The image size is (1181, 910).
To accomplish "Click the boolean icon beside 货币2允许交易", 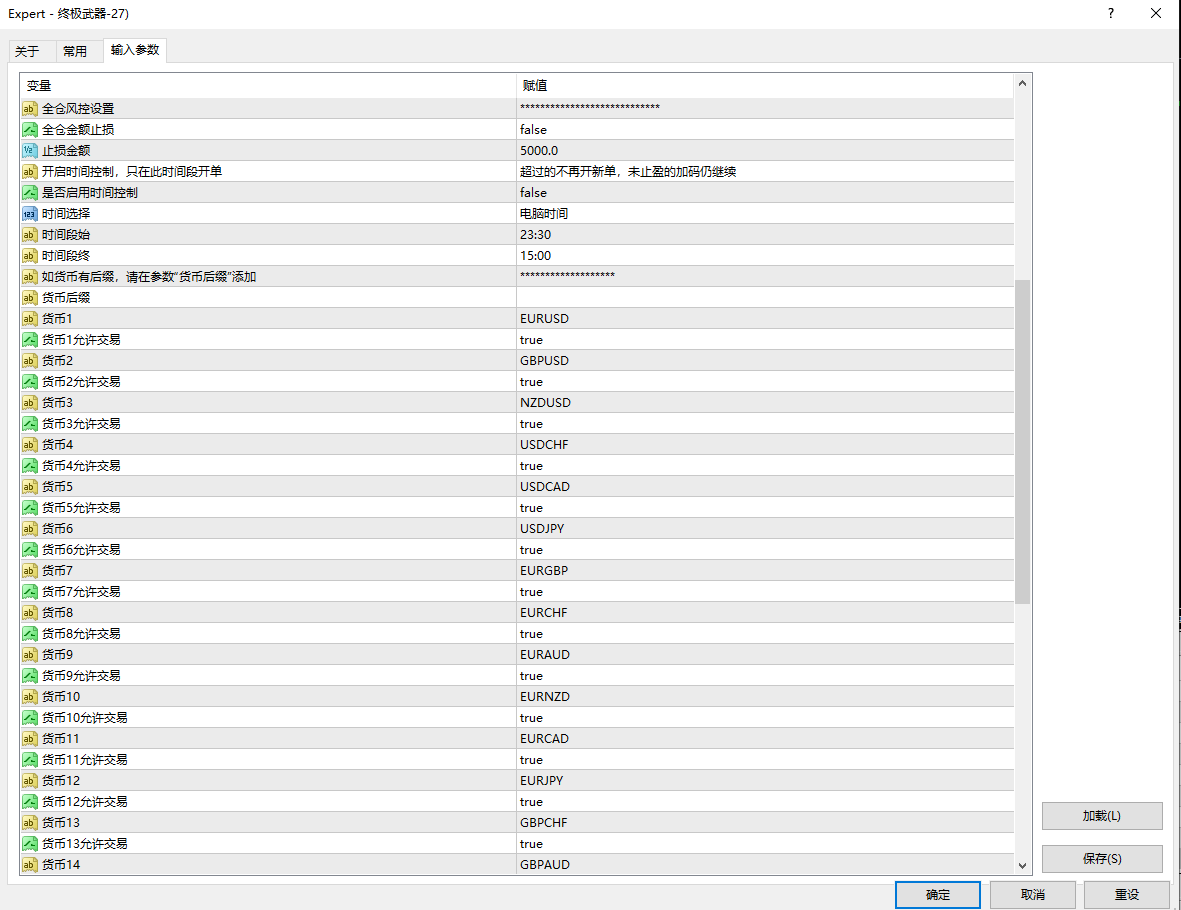I will click(29, 382).
